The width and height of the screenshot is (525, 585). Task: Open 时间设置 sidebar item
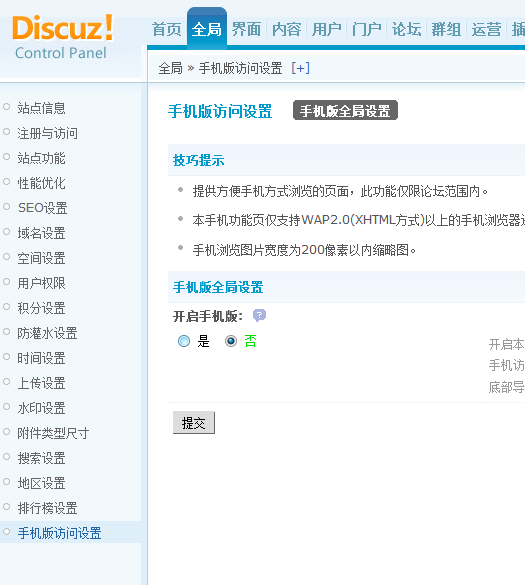pos(41,358)
